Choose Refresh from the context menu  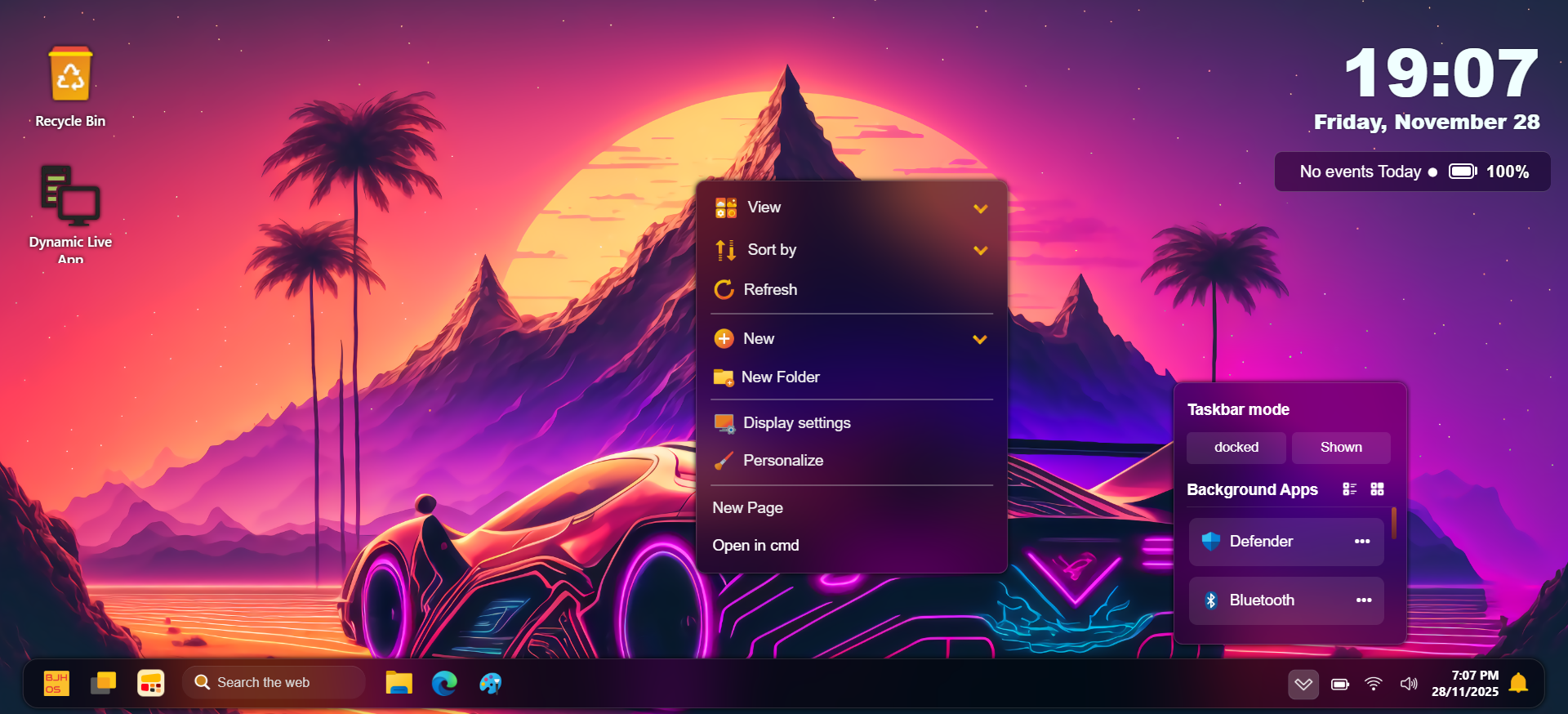852,290
